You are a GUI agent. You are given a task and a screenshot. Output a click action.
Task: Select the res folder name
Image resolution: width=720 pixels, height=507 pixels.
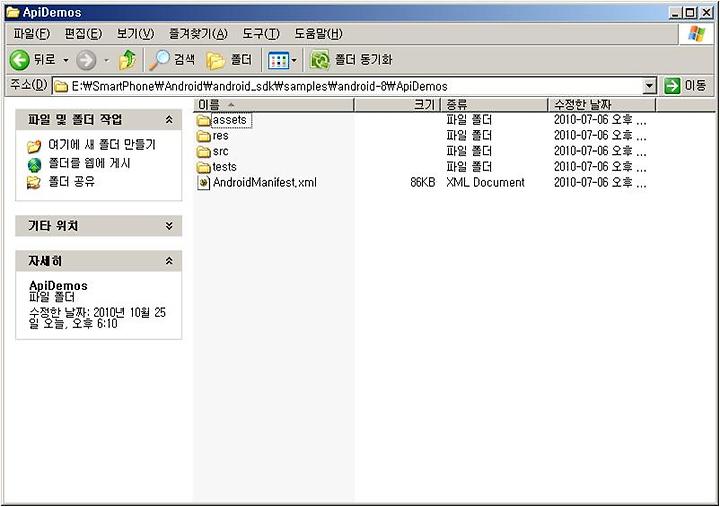pyautogui.click(x=220, y=136)
